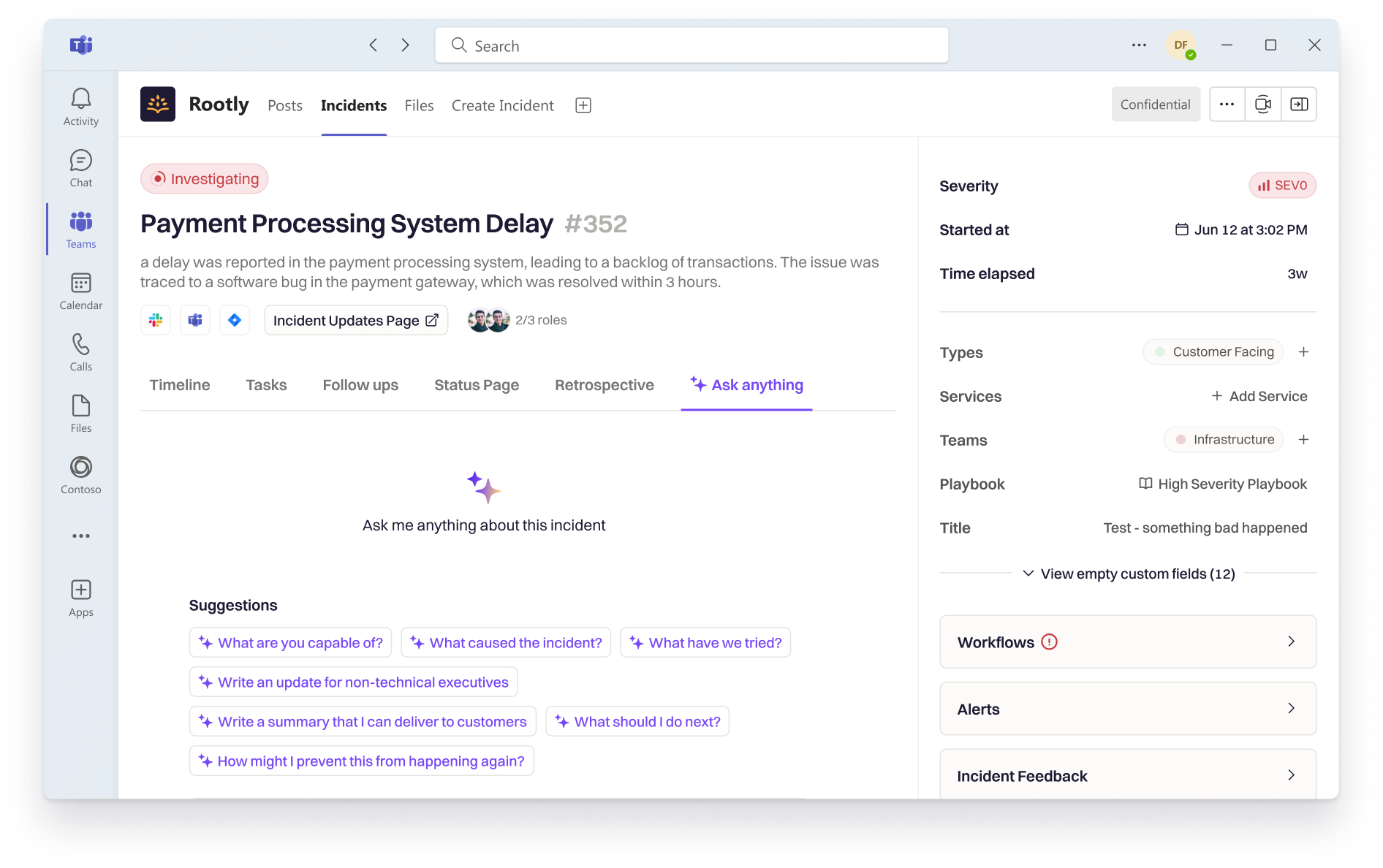1383x868 pixels.
Task: Ask What caused the incident?
Action: point(506,642)
